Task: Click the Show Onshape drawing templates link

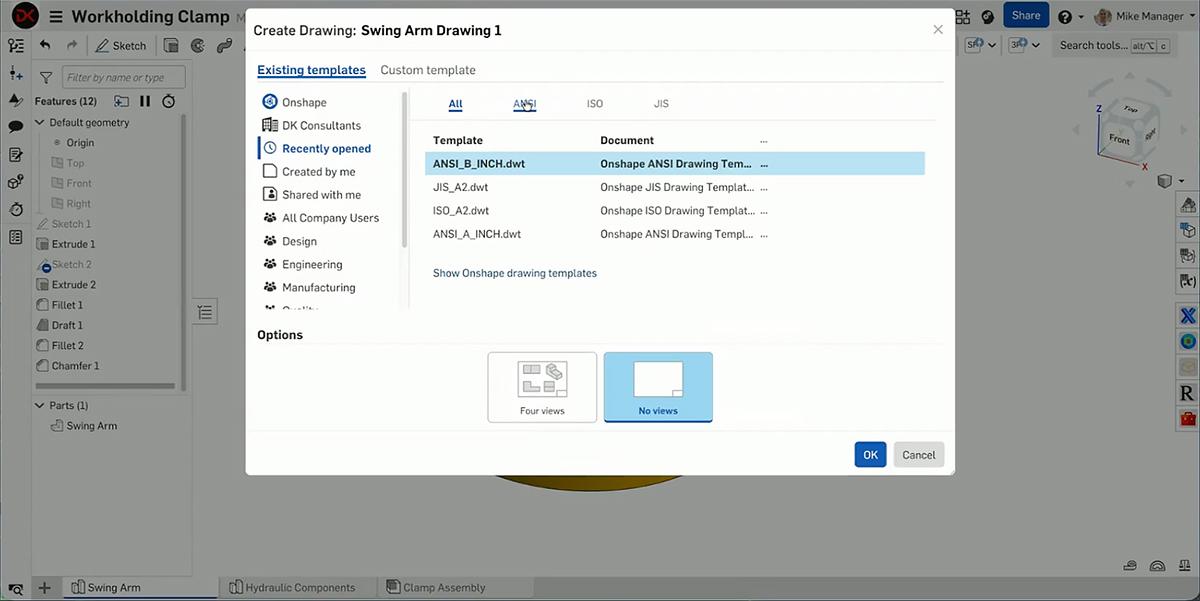Action: (514, 272)
